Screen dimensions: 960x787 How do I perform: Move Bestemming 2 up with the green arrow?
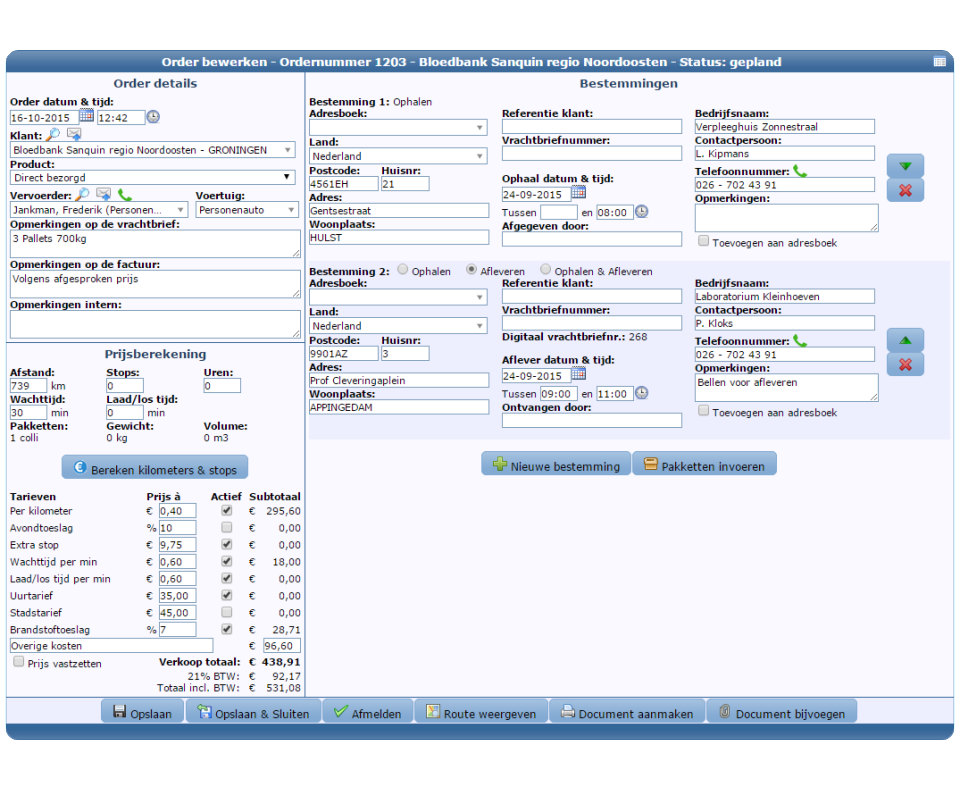point(905,339)
